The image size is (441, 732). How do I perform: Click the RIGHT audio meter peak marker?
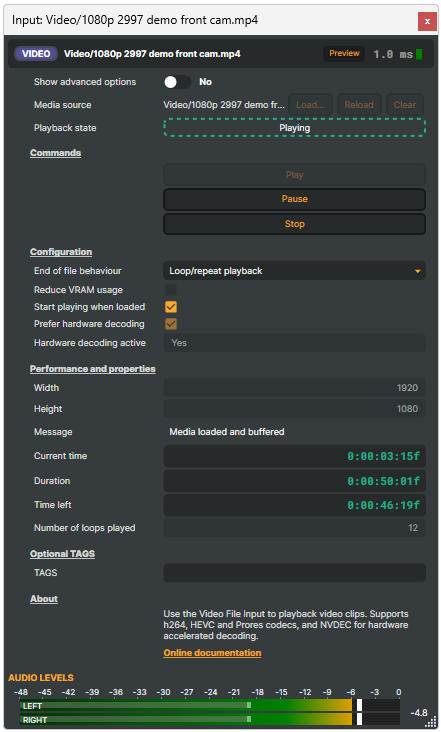click(359, 719)
